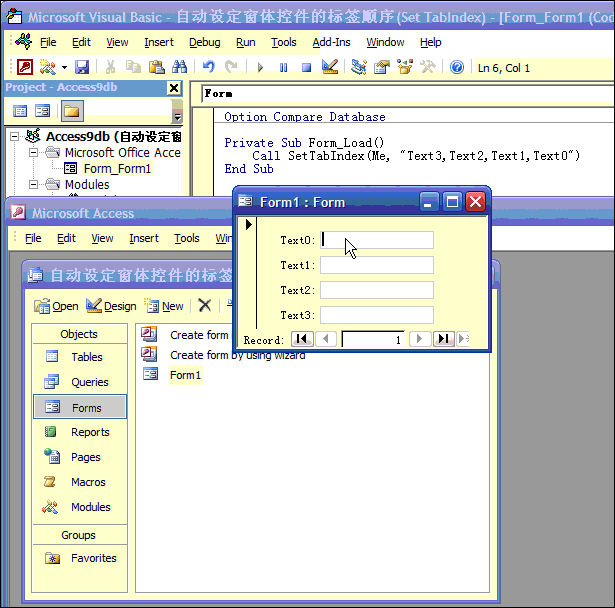Open Insert menu in Microsoft Access window
This screenshot has height=608, width=615.
144,238
